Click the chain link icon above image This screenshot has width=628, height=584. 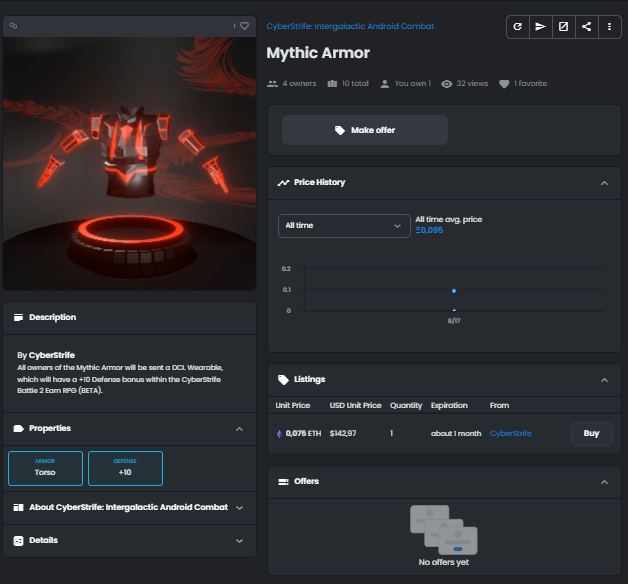[13, 26]
